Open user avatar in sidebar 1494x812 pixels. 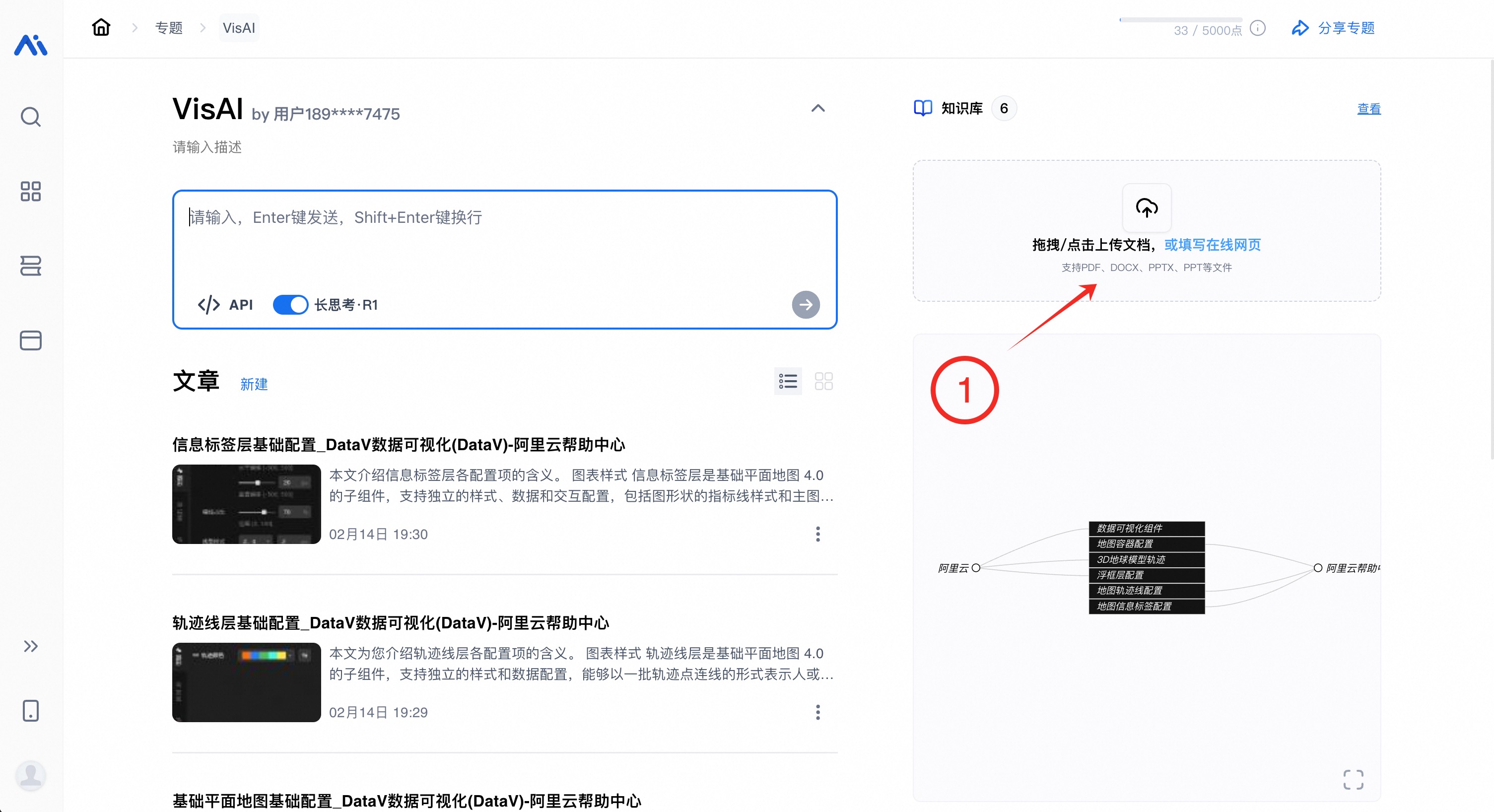[31, 775]
